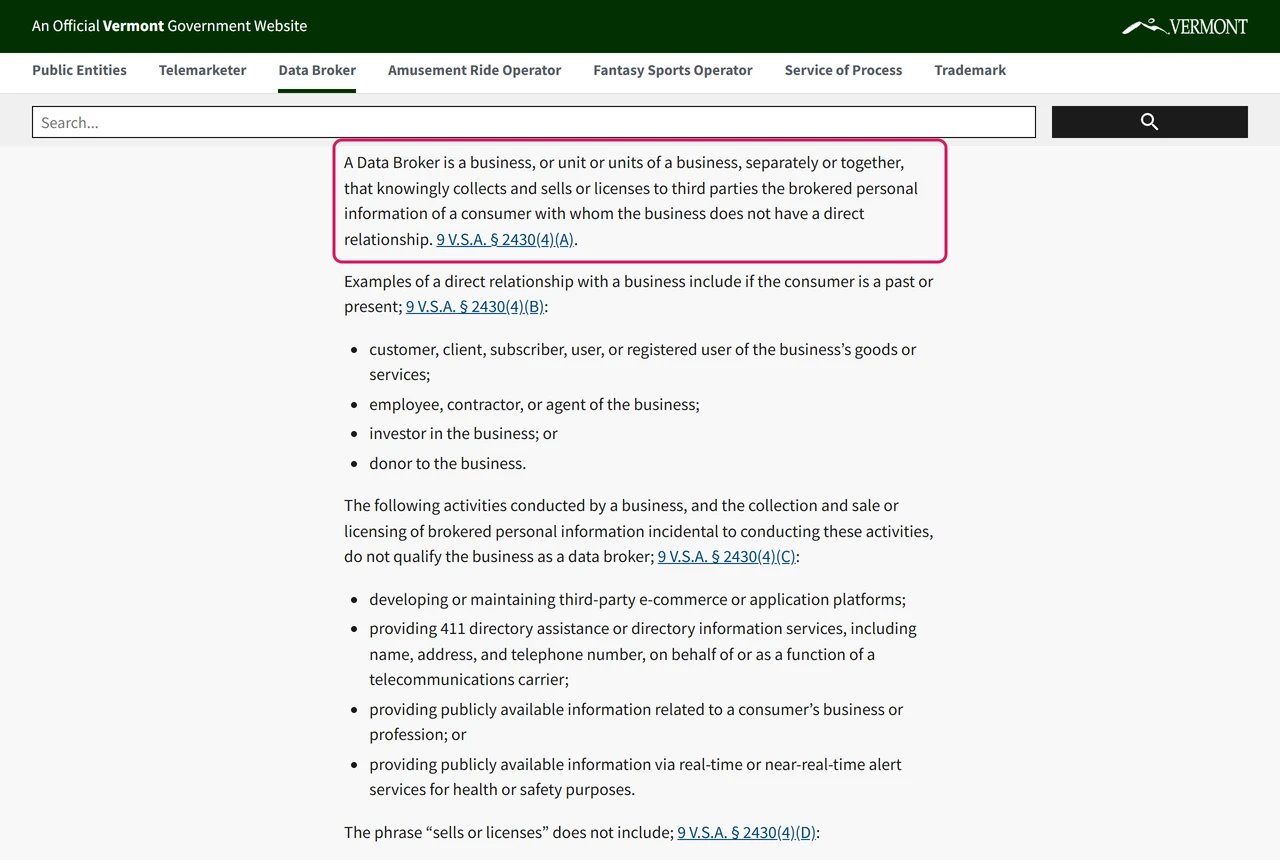Screen dimensions: 1280x860
Task: Click "employee, contractor, or agent of the business;"
Action: (x=534, y=404)
